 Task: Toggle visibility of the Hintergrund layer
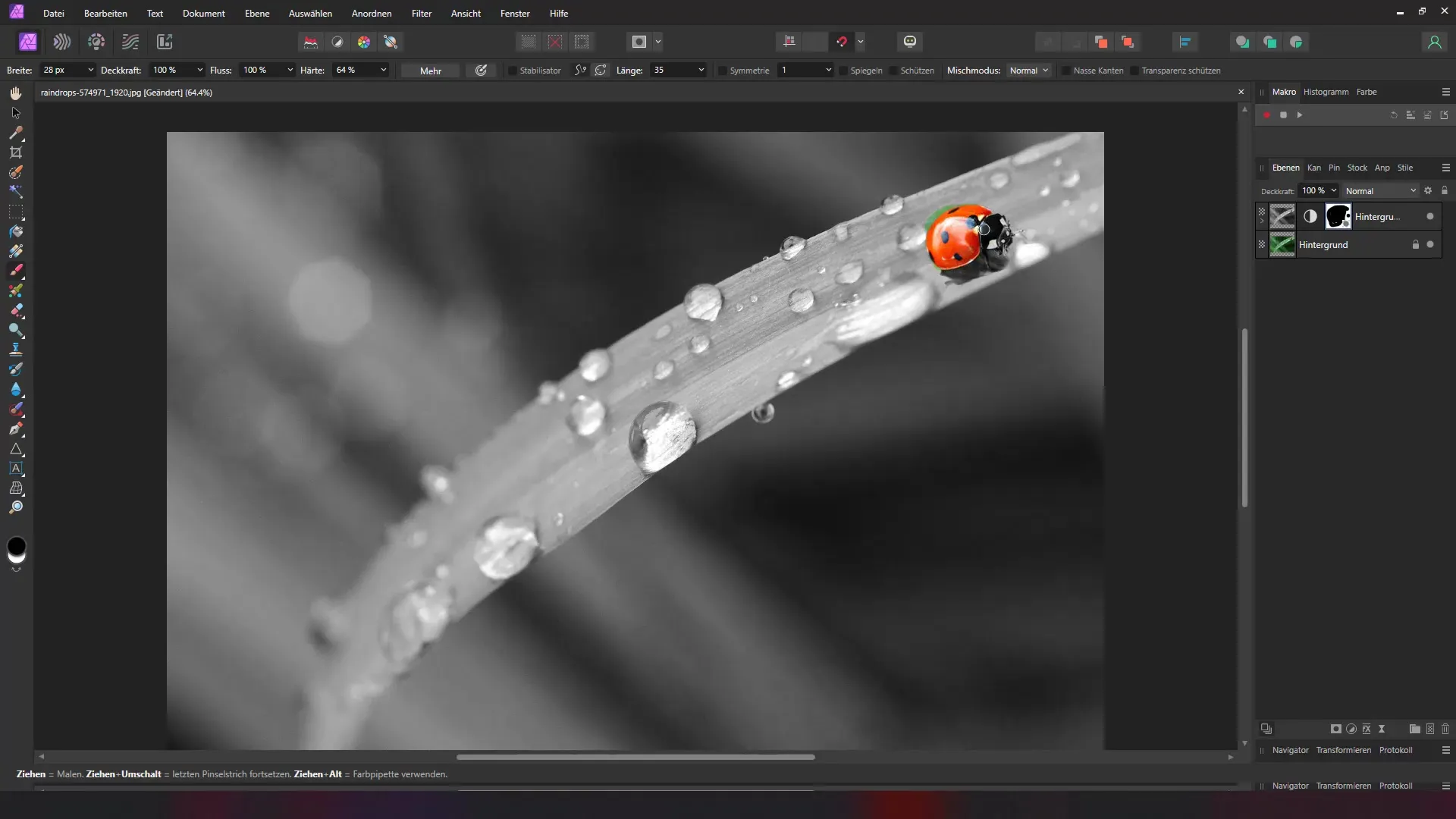point(1430,244)
